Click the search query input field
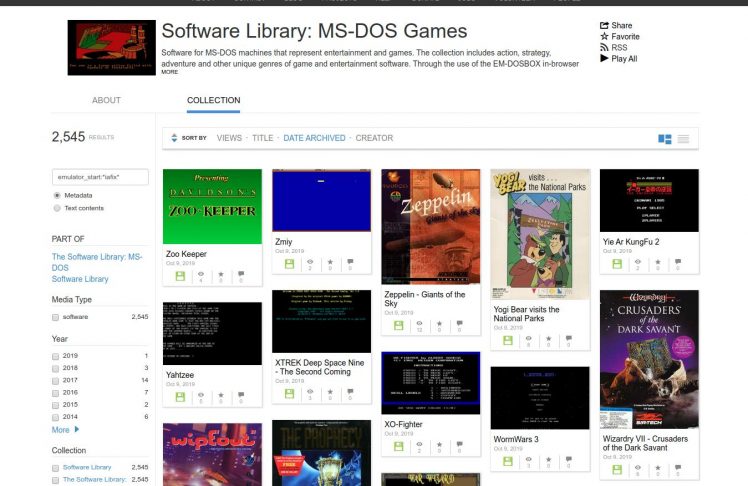The height and width of the screenshot is (486, 748). [100, 177]
